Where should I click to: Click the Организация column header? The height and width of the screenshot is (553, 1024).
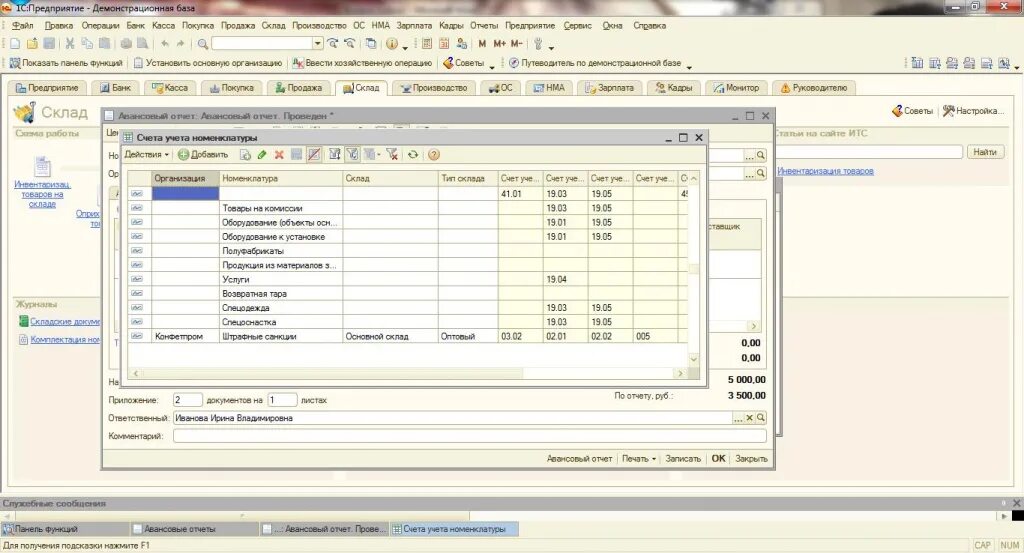click(185, 178)
